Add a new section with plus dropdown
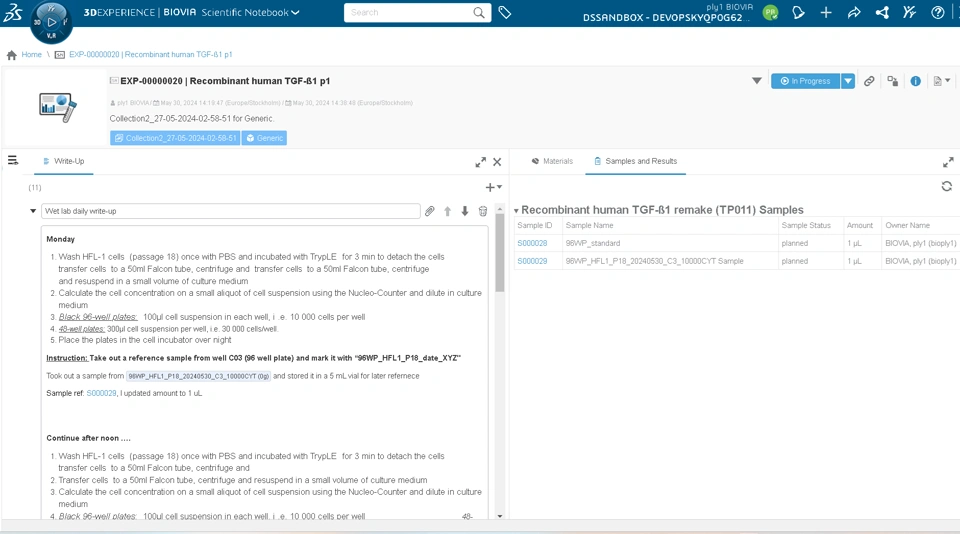 click(x=493, y=187)
